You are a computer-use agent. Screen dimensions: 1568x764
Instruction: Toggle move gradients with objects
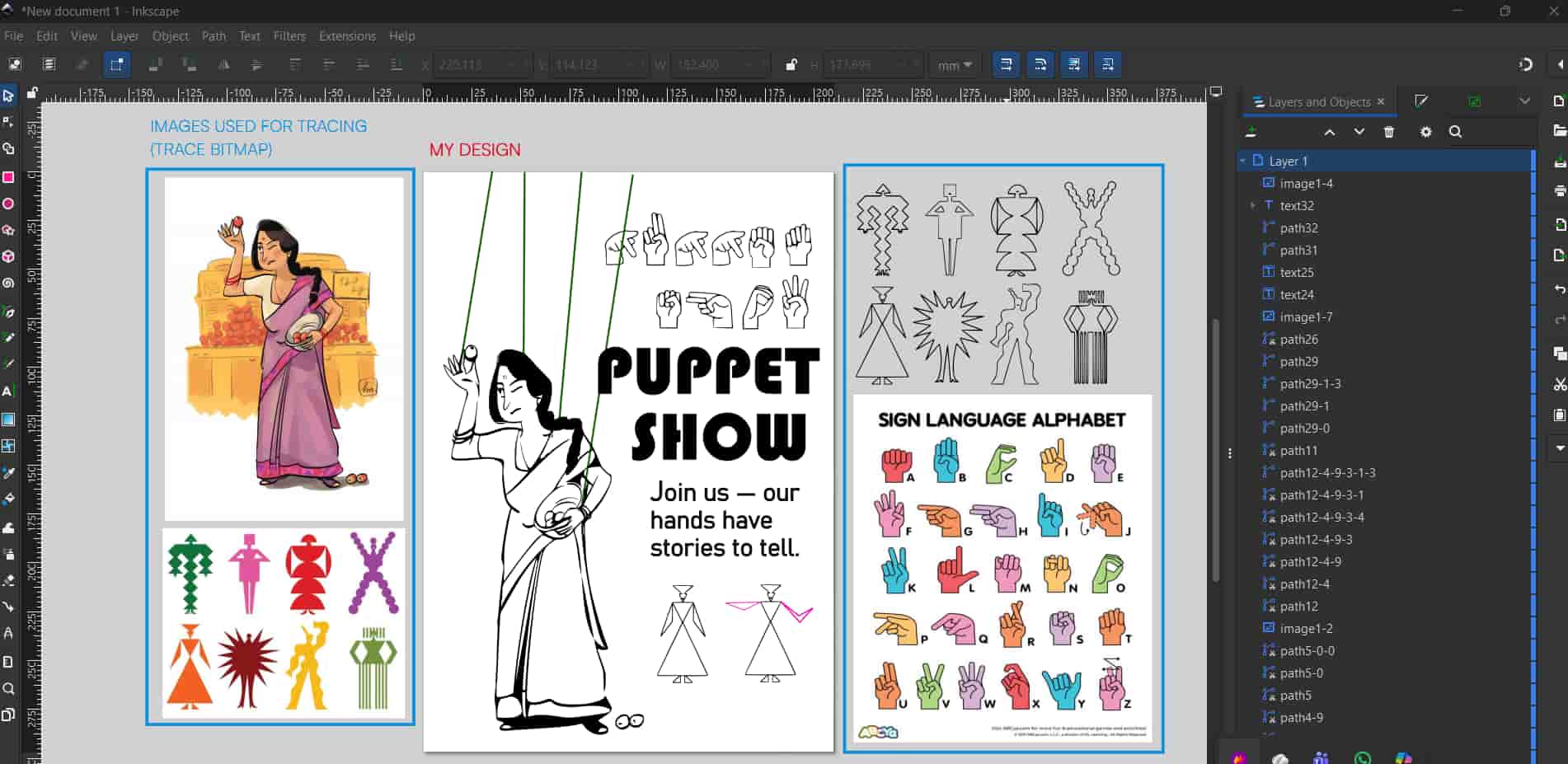click(1074, 64)
